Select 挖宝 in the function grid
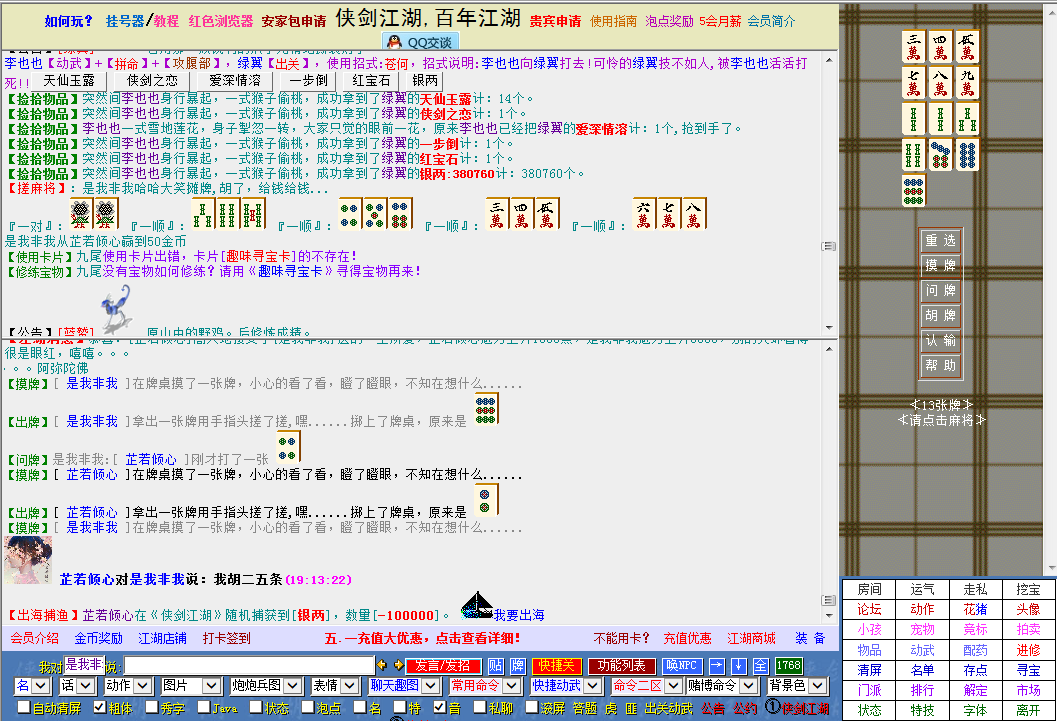The height and width of the screenshot is (721, 1057). click(x=1028, y=590)
